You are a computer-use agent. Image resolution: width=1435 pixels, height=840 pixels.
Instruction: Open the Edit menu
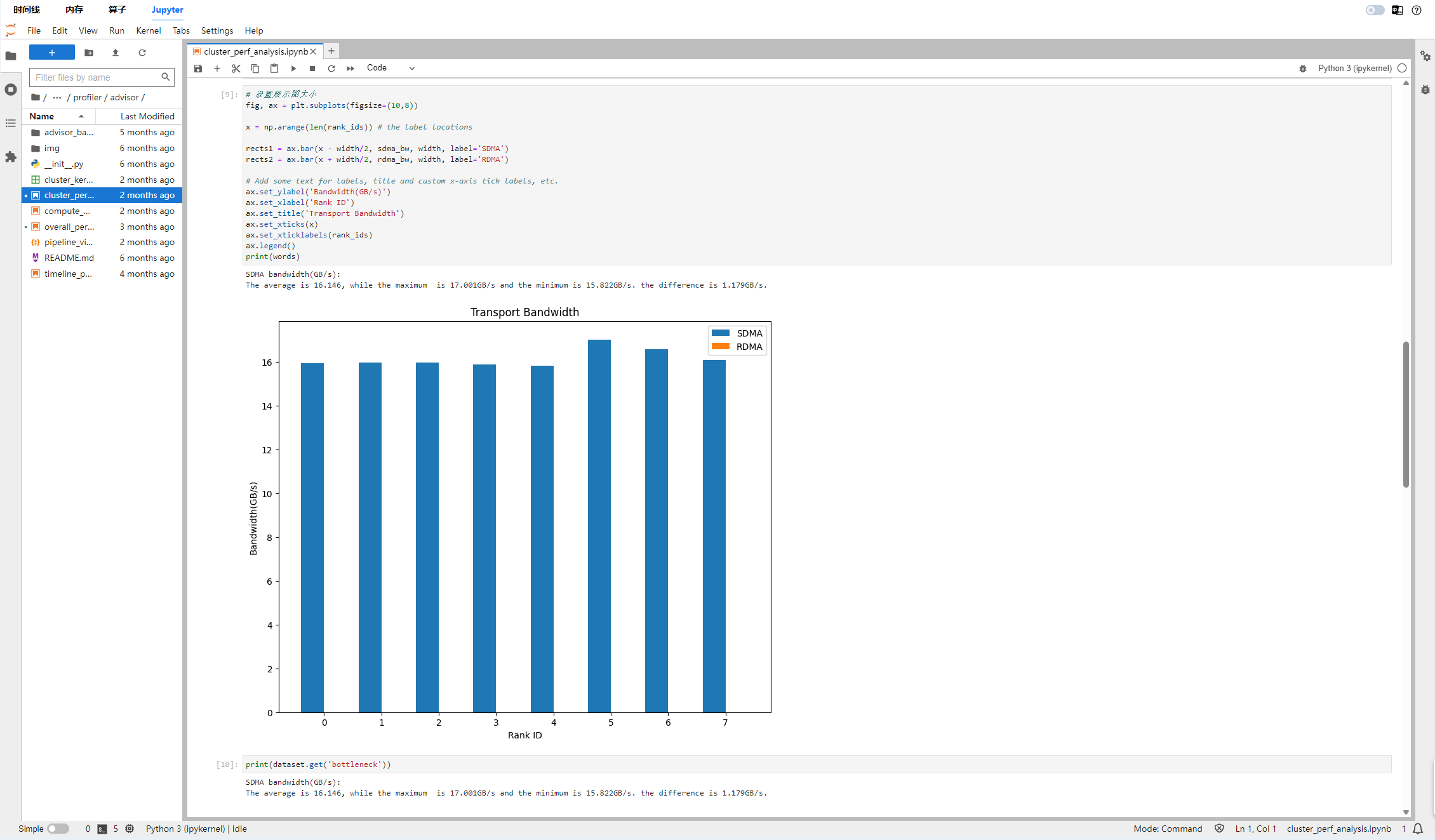[x=60, y=30]
